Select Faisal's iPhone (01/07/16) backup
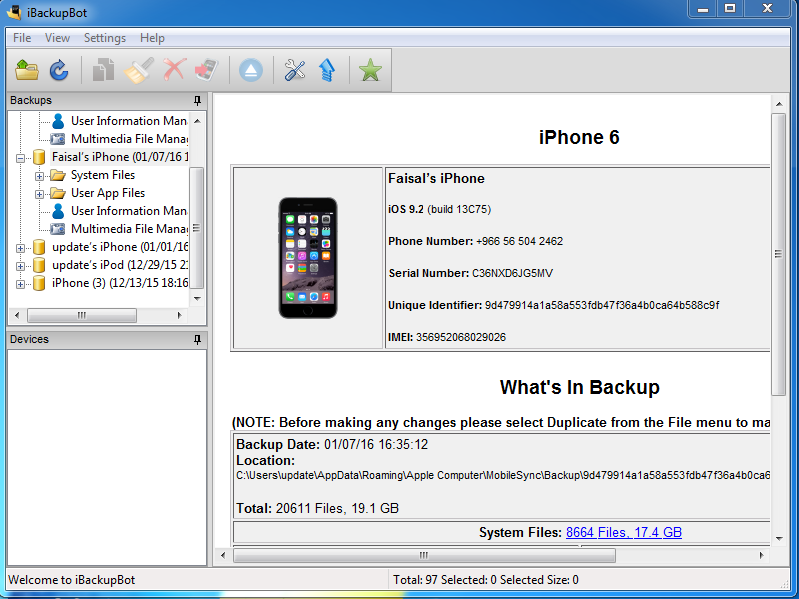 (120, 157)
